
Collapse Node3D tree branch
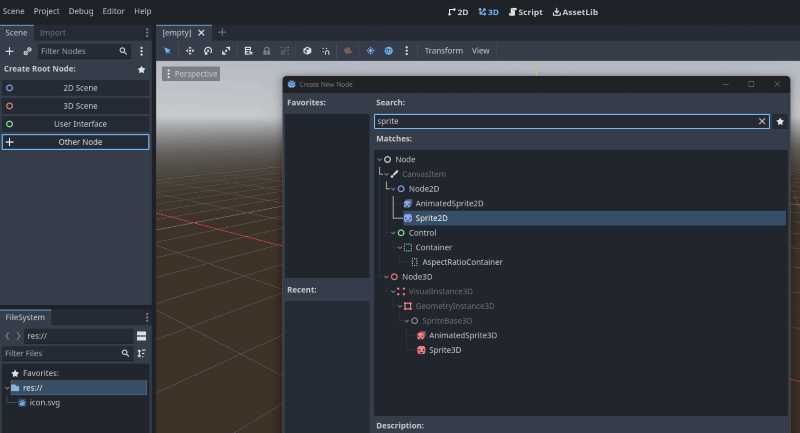pos(386,277)
